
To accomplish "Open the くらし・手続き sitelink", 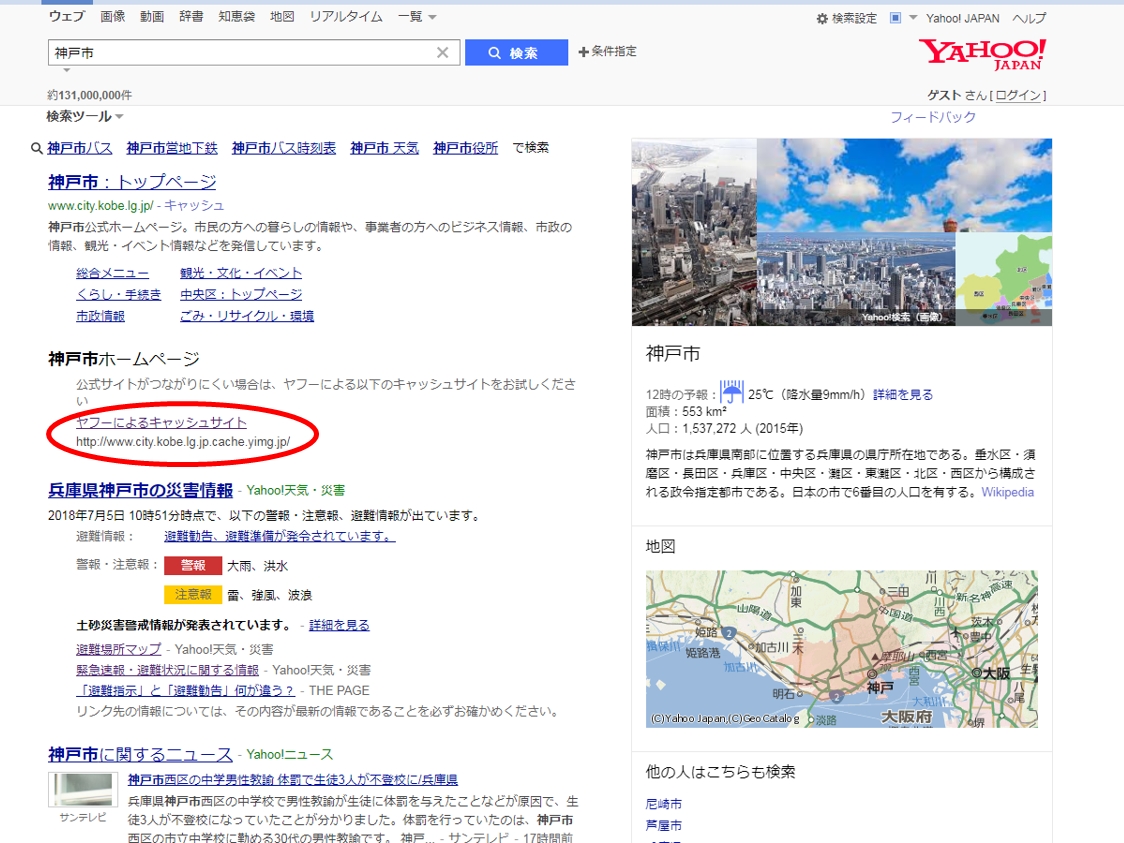I will pyautogui.click(x=118, y=295).
